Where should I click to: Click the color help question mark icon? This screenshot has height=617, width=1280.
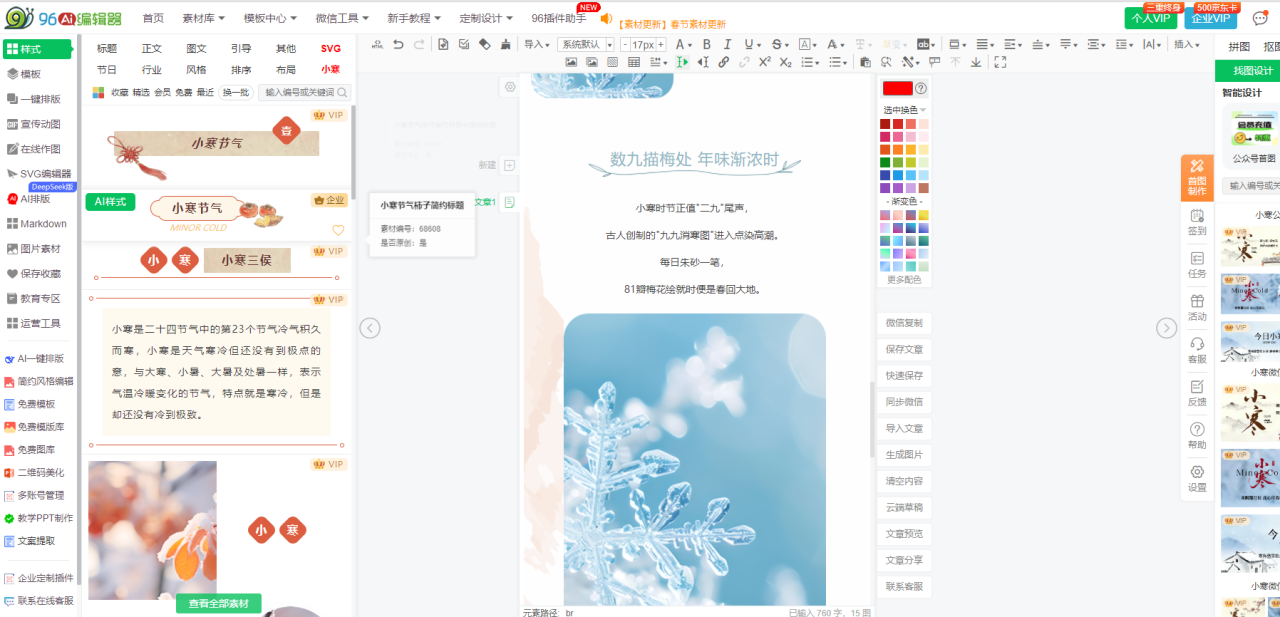click(921, 88)
